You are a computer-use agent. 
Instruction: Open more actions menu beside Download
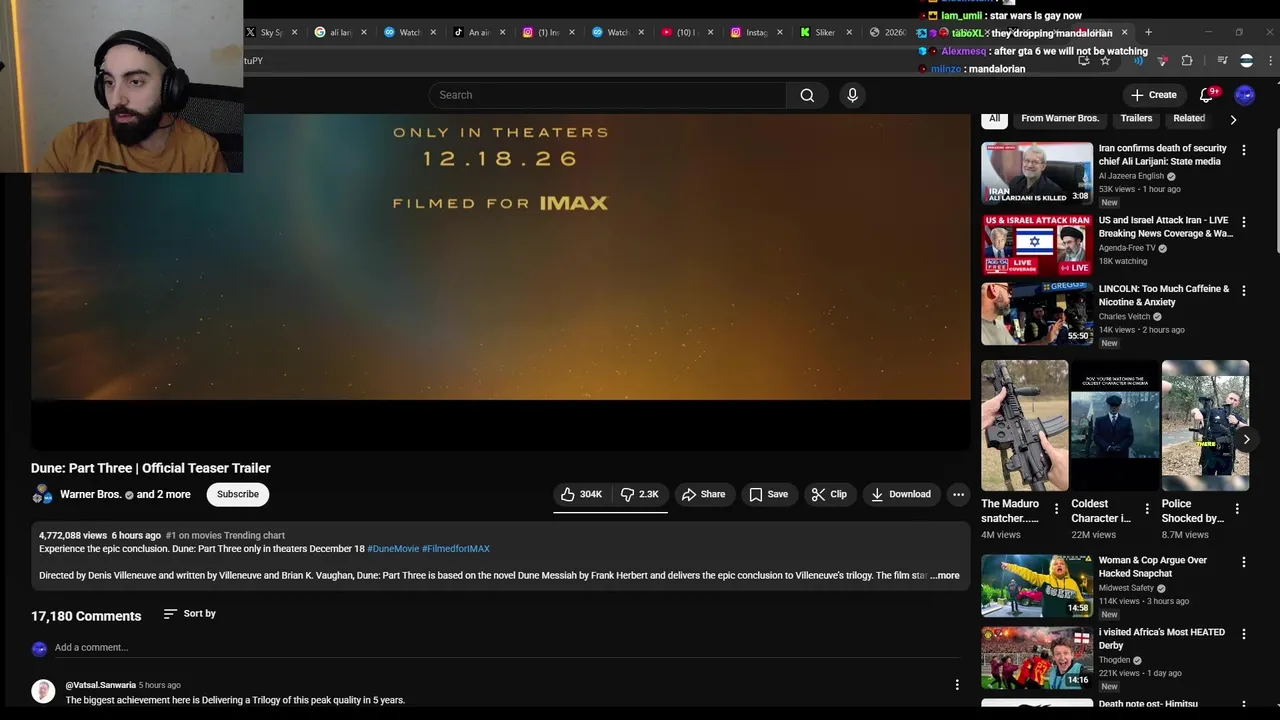point(958,494)
